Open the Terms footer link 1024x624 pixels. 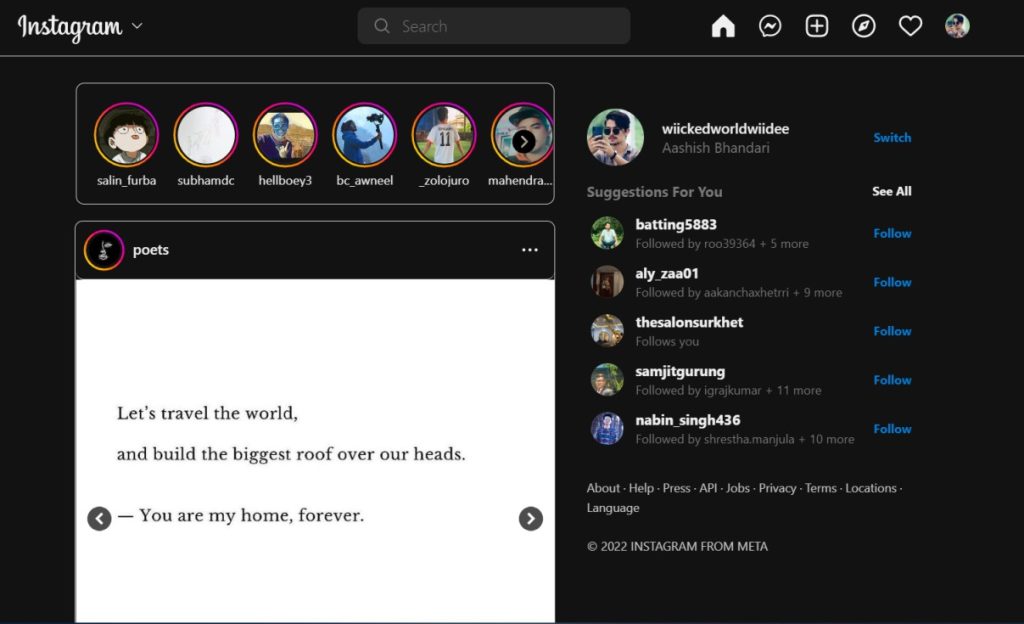tap(820, 488)
